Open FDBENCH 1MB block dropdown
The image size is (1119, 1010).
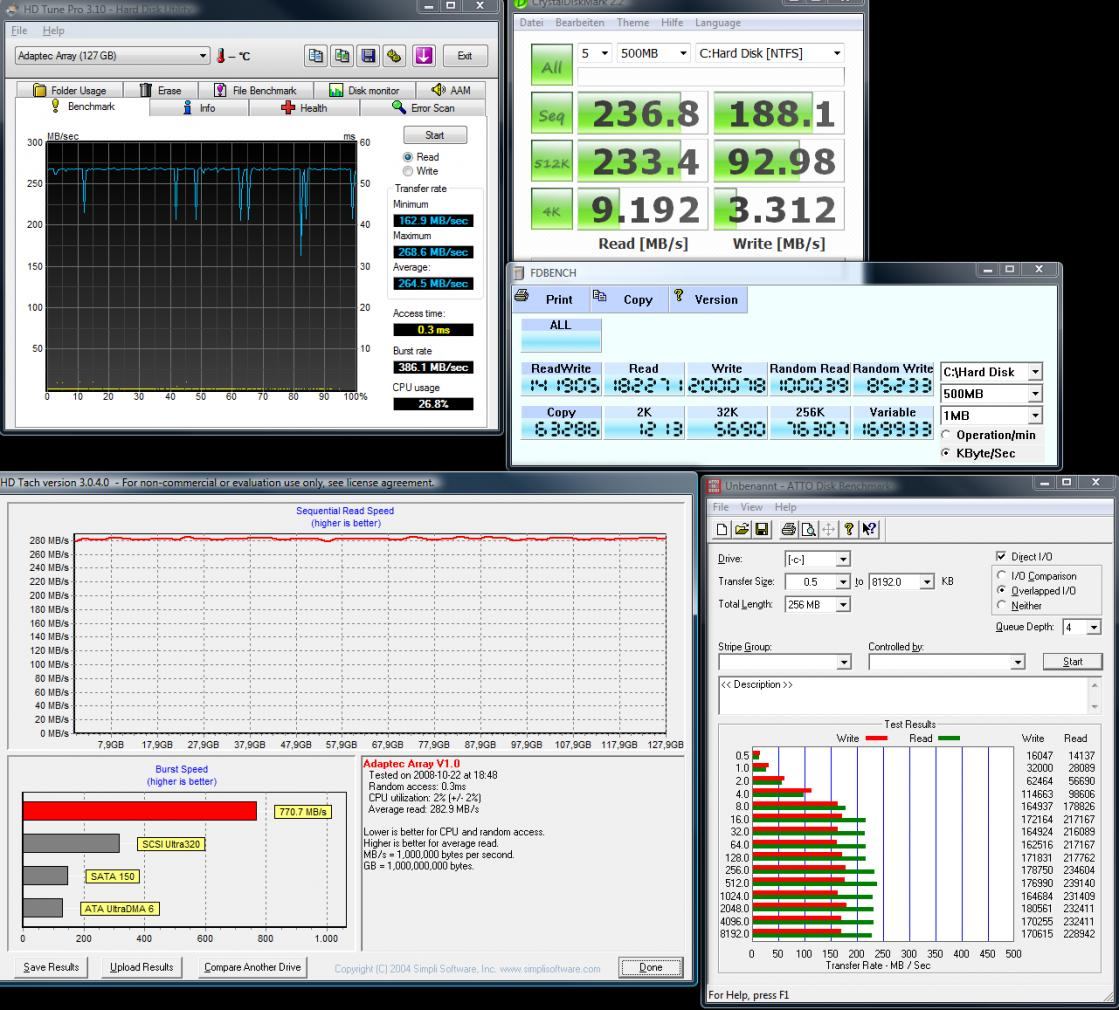(991, 415)
